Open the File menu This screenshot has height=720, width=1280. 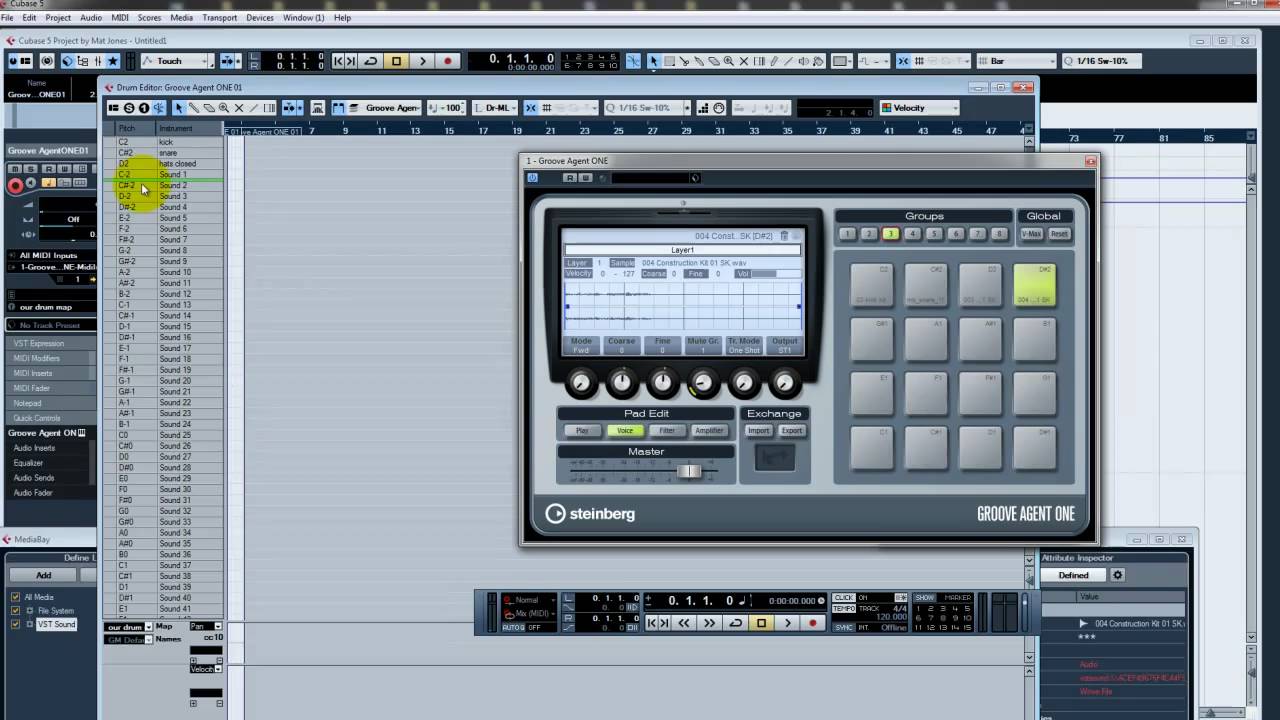[9, 18]
